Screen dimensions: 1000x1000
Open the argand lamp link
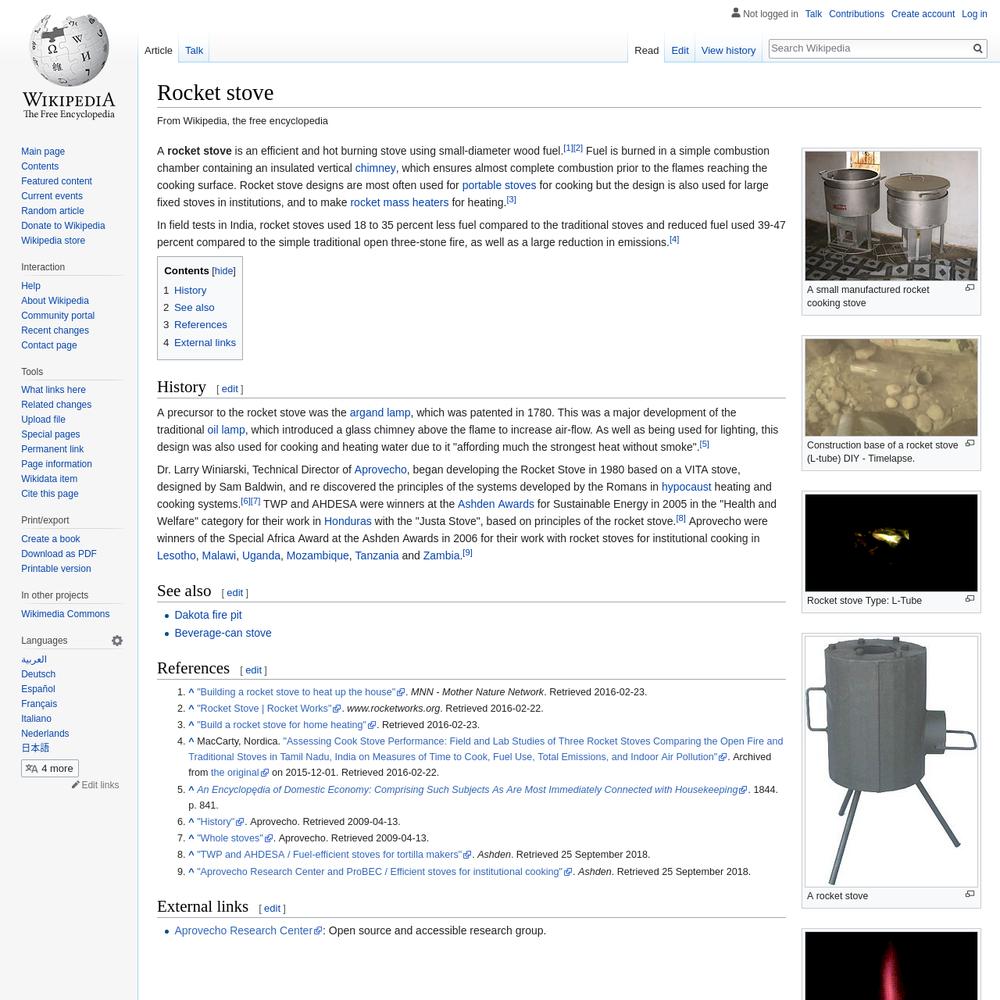(379, 413)
